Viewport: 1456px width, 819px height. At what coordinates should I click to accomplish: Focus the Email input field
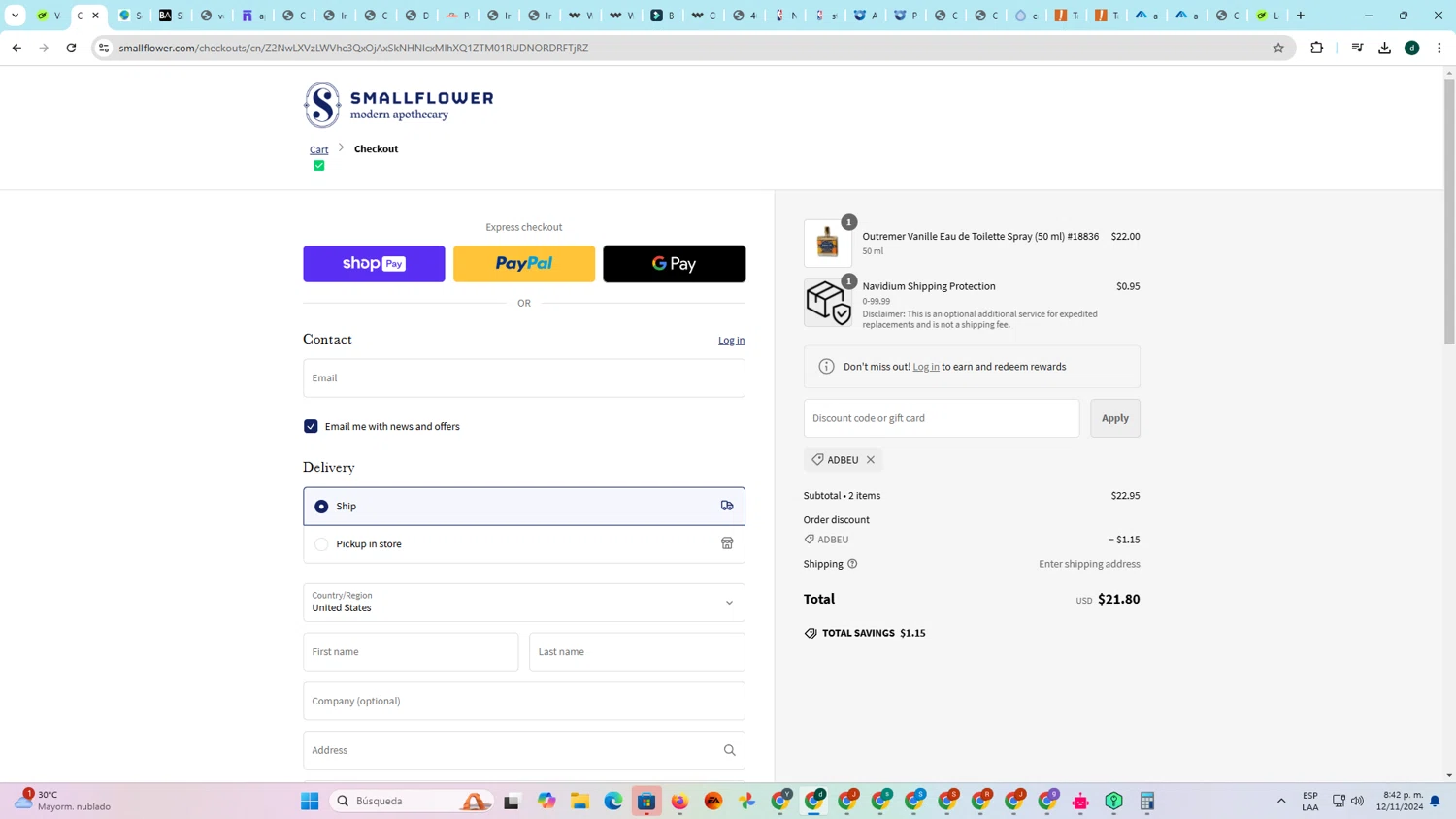(x=524, y=378)
